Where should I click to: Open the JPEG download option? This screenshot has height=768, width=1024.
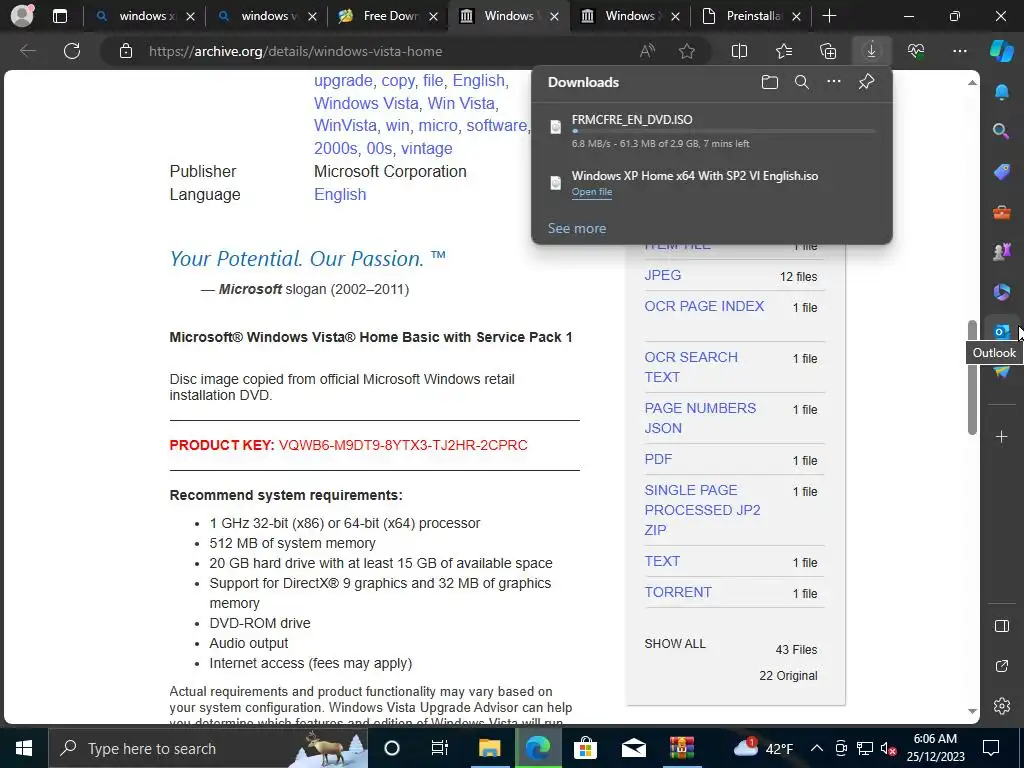(x=662, y=275)
